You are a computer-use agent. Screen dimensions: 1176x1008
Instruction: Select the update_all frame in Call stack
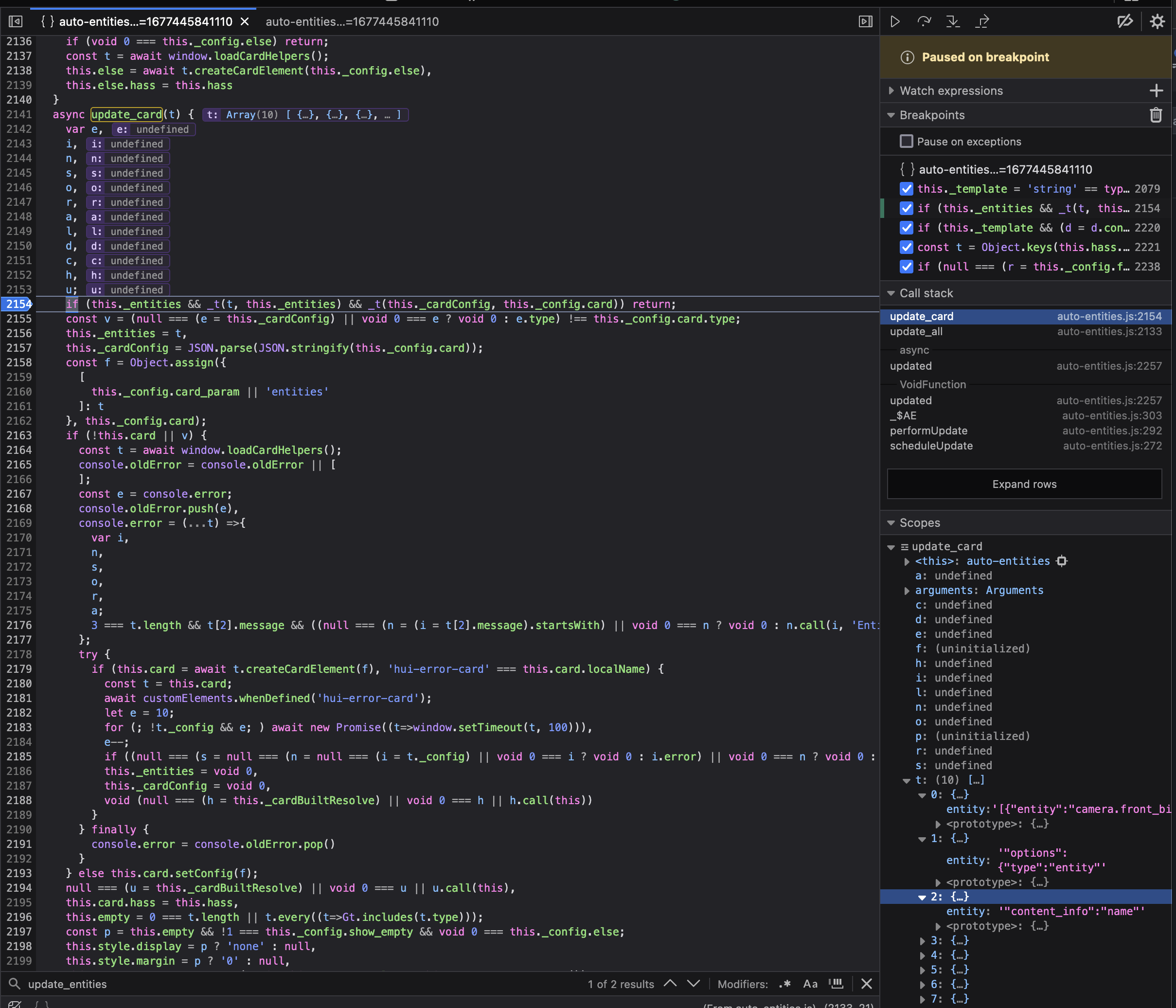[916, 331]
